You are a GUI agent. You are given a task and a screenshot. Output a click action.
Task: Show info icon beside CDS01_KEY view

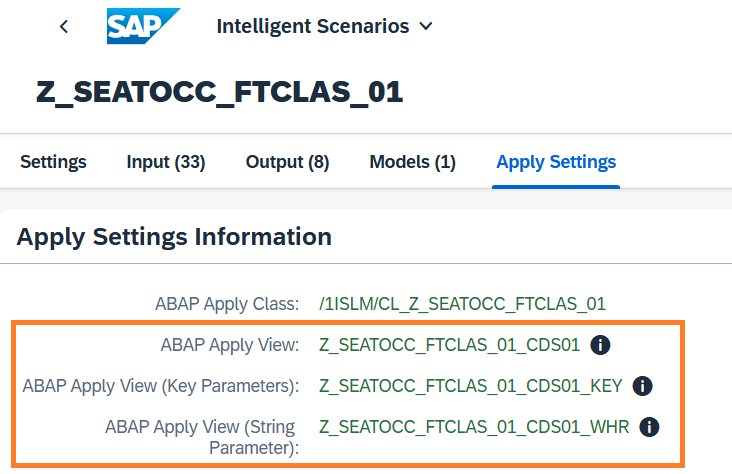coord(643,386)
